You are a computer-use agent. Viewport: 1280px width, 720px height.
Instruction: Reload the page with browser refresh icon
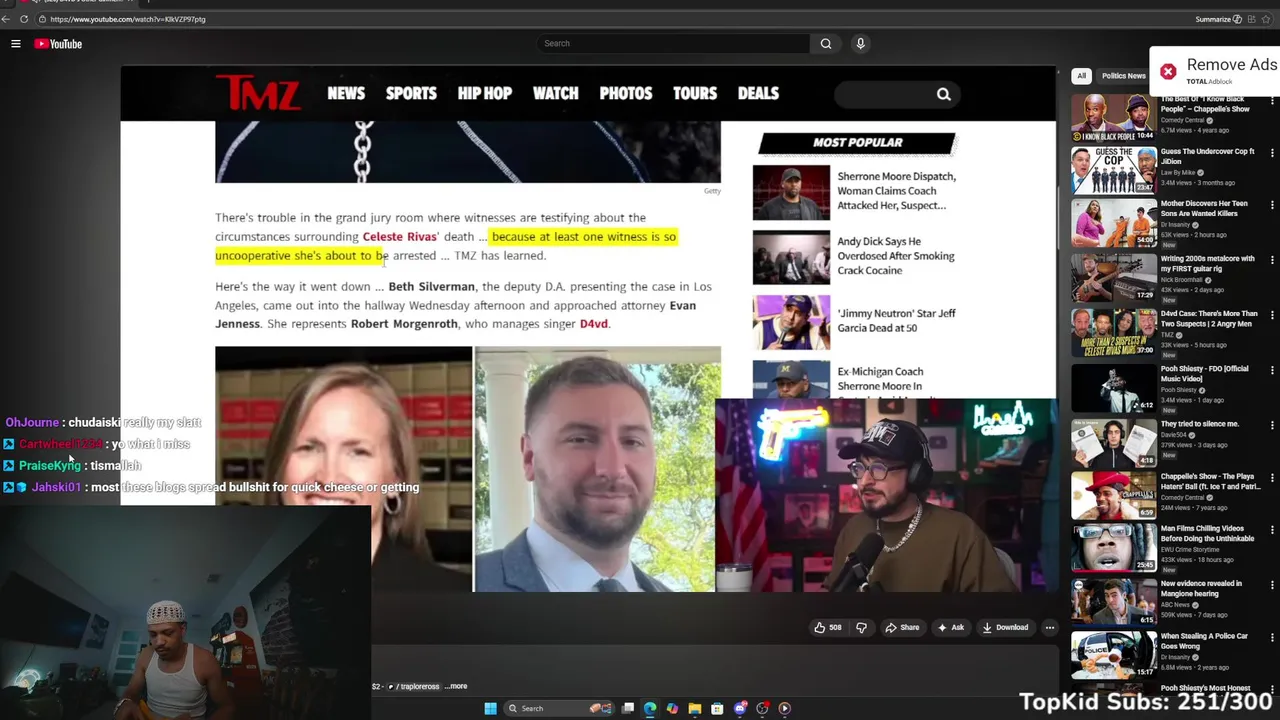pos(24,19)
